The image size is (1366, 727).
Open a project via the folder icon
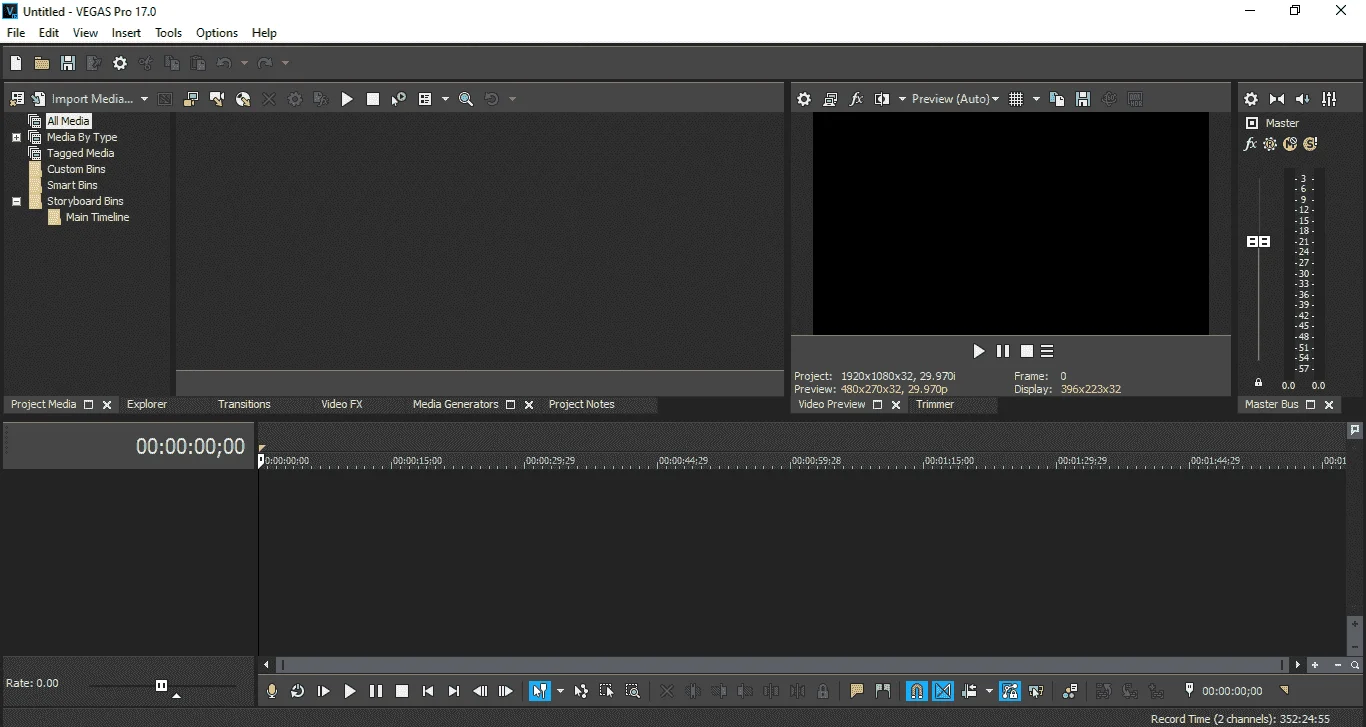(42, 63)
